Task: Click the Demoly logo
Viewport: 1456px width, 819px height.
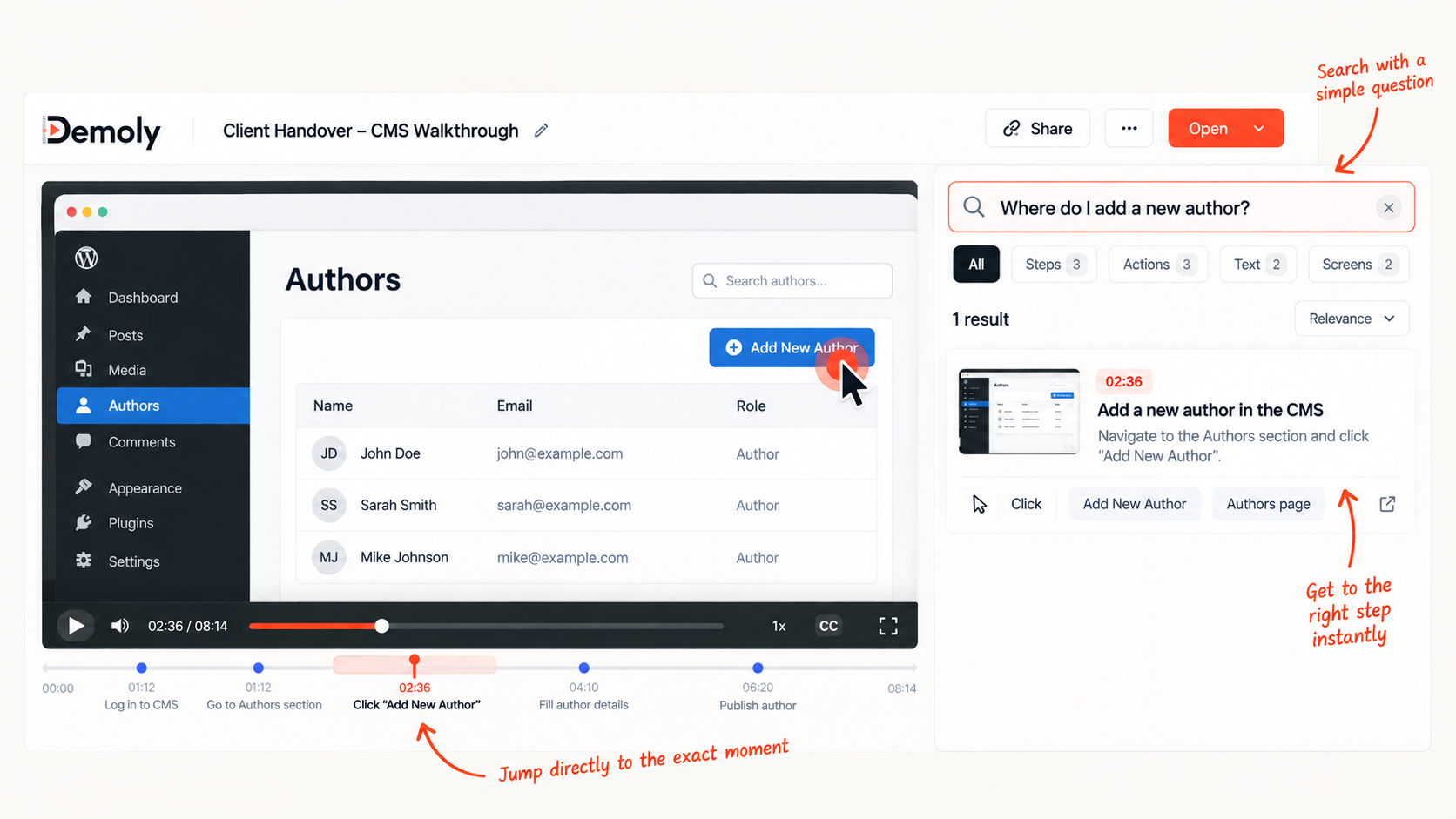Action: pos(102,131)
